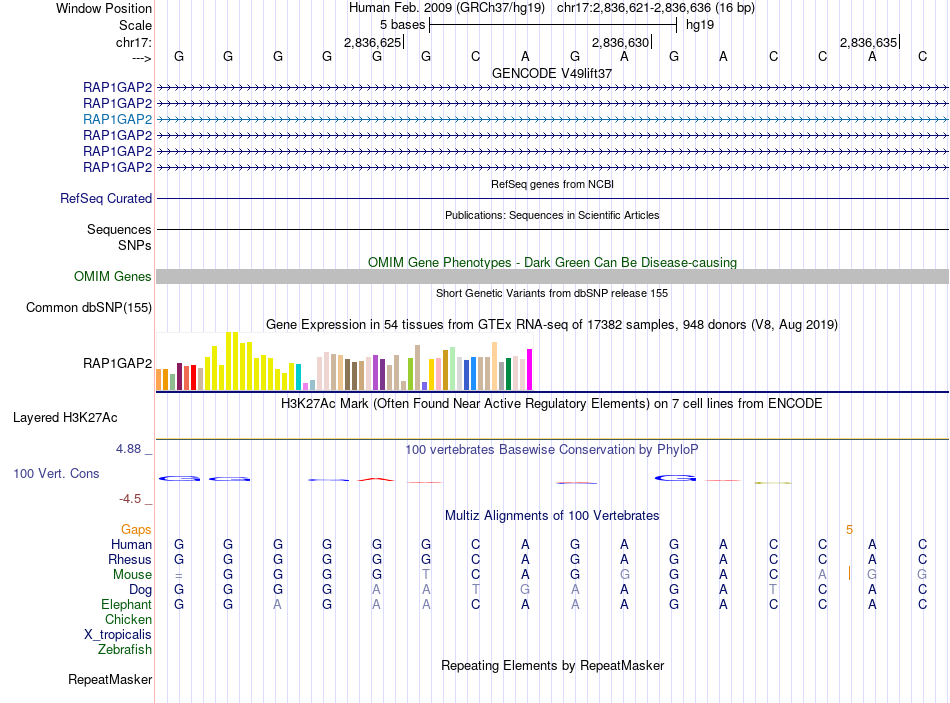
Task: Open the H3K27Ac Mark ENCODE track title
Action: pyautogui.click(x=552, y=404)
